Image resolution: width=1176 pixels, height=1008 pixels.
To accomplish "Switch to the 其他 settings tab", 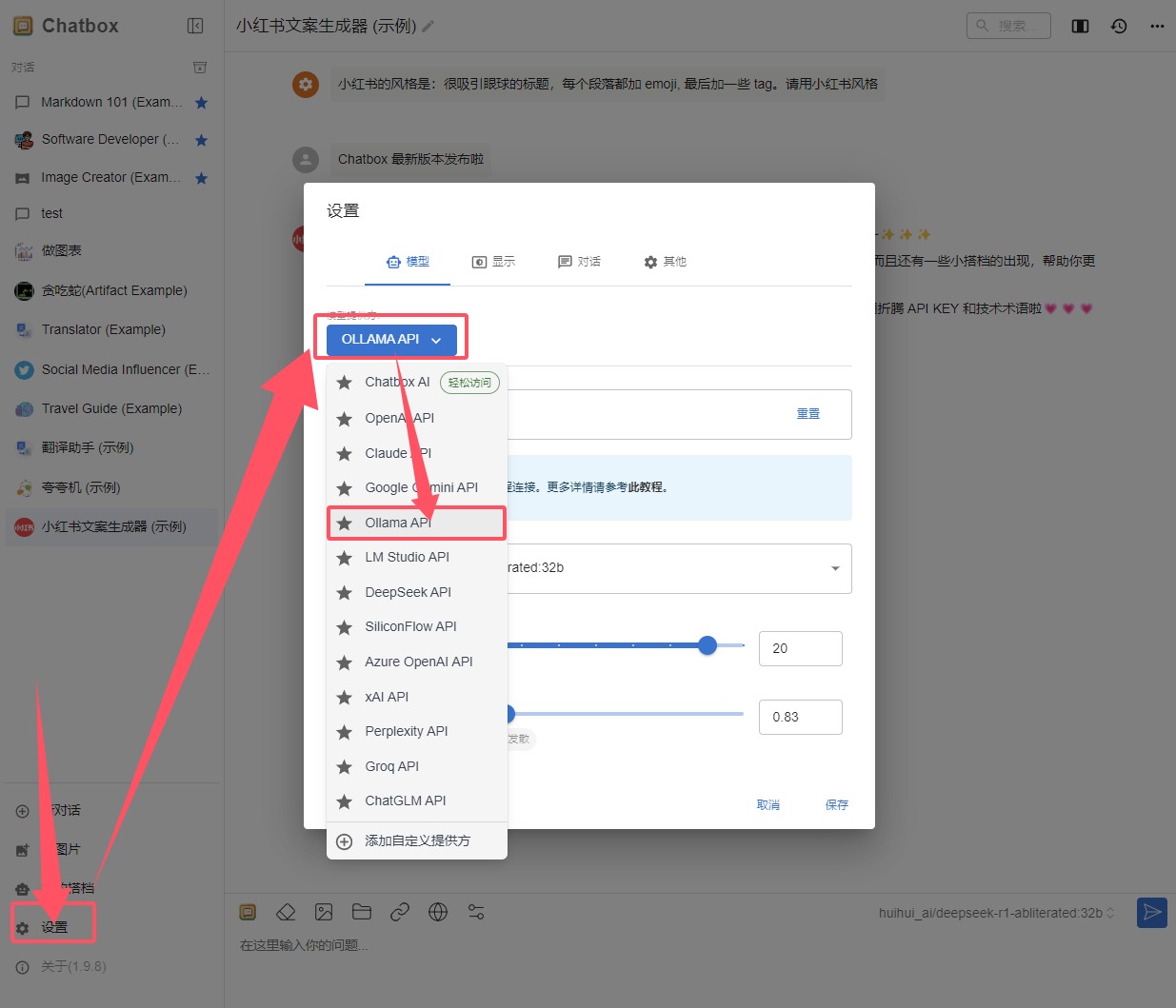I will tap(665, 262).
